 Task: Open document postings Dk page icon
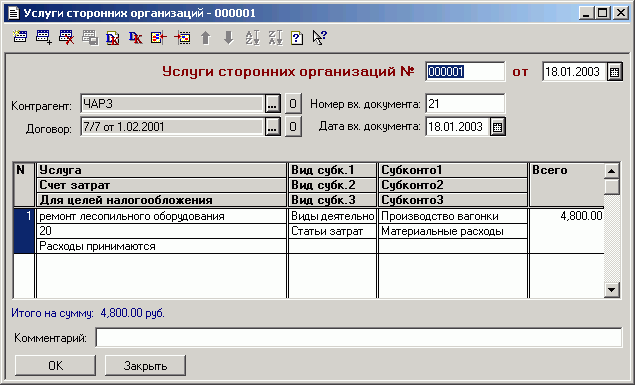coord(113,38)
